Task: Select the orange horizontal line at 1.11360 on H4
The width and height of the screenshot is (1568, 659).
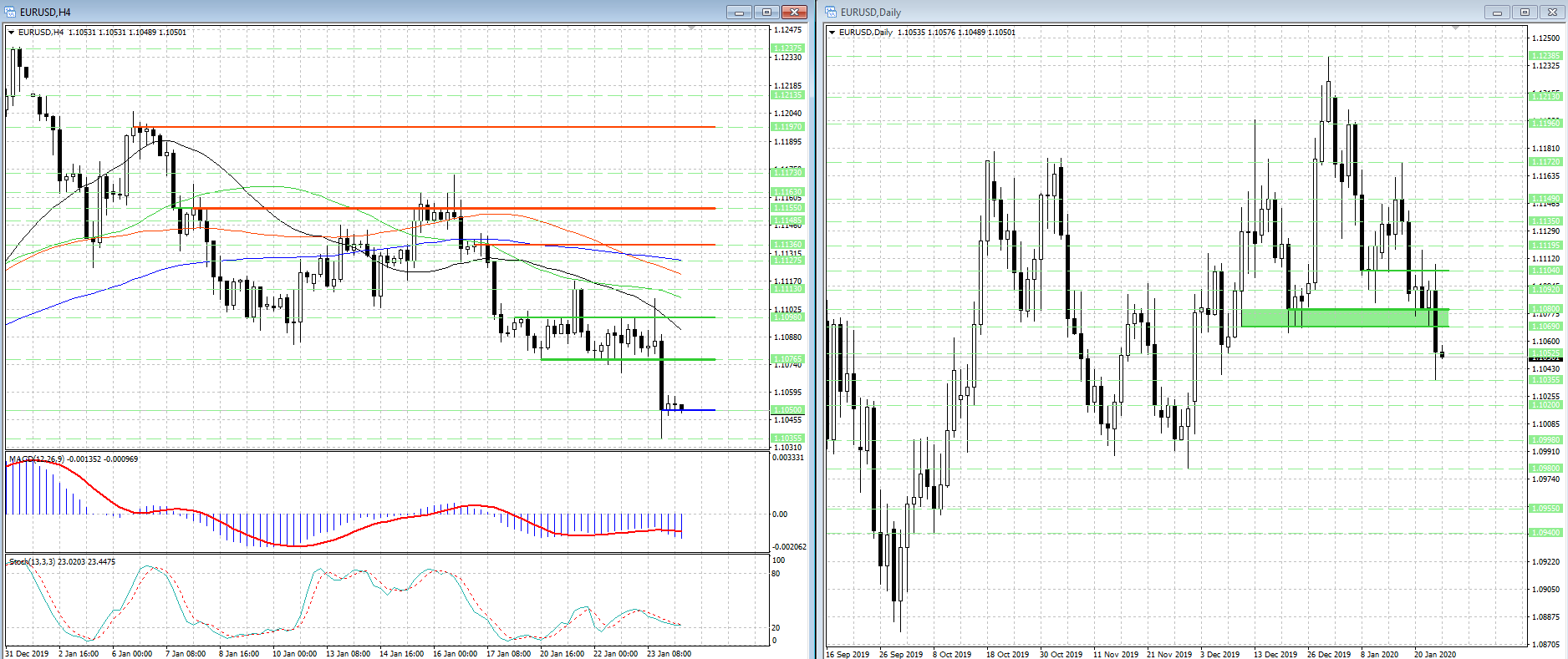Action: 598,245
